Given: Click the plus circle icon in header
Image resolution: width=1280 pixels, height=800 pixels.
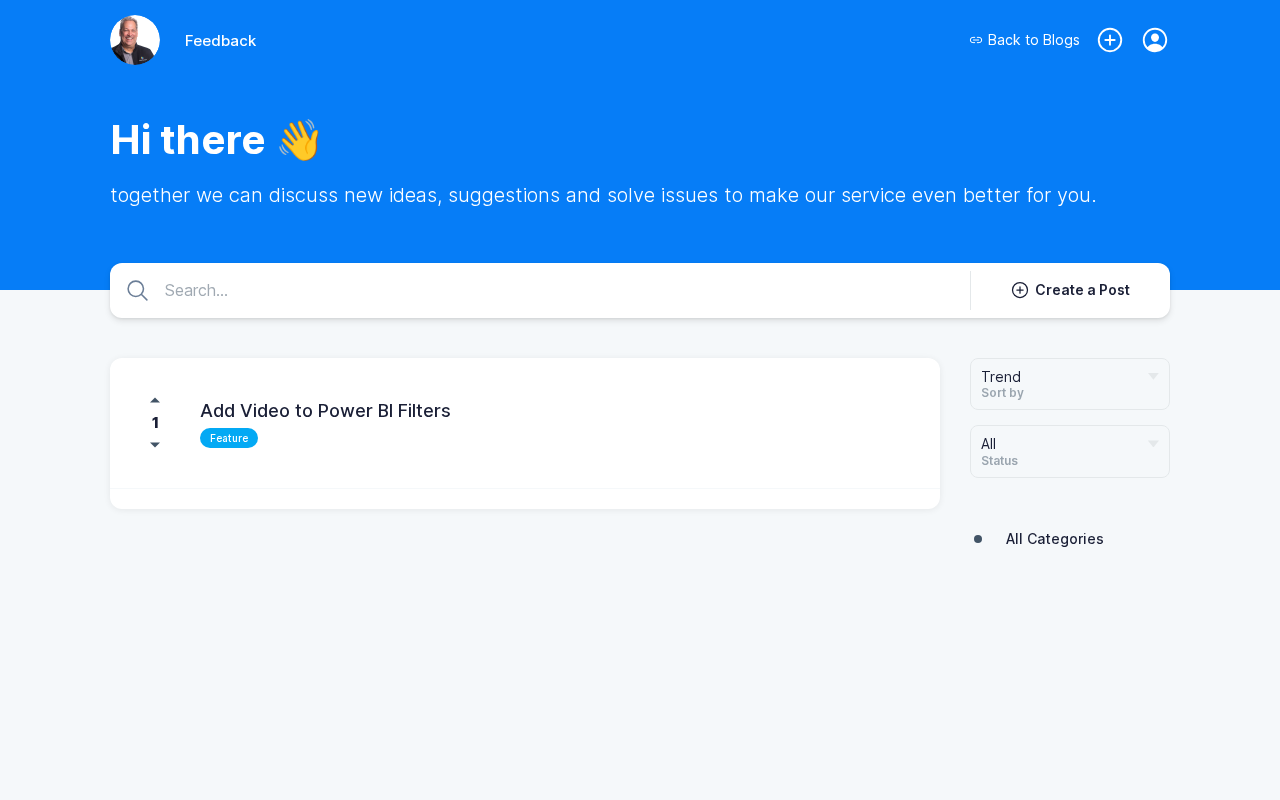Looking at the screenshot, I should (1110, 40).
